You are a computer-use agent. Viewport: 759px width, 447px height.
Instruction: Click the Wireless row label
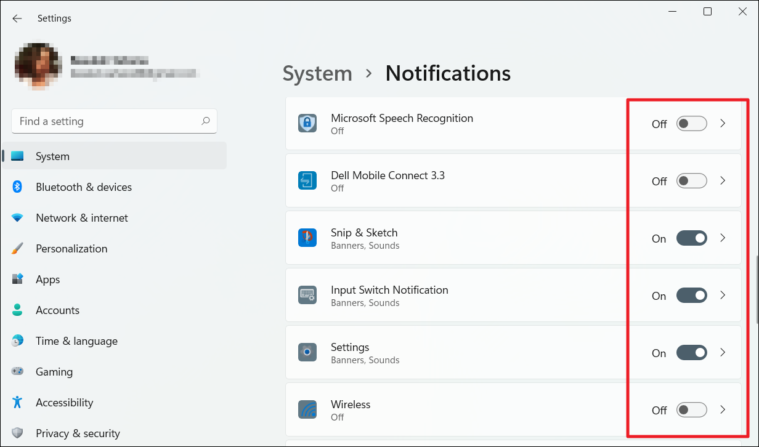pos(350,404)
